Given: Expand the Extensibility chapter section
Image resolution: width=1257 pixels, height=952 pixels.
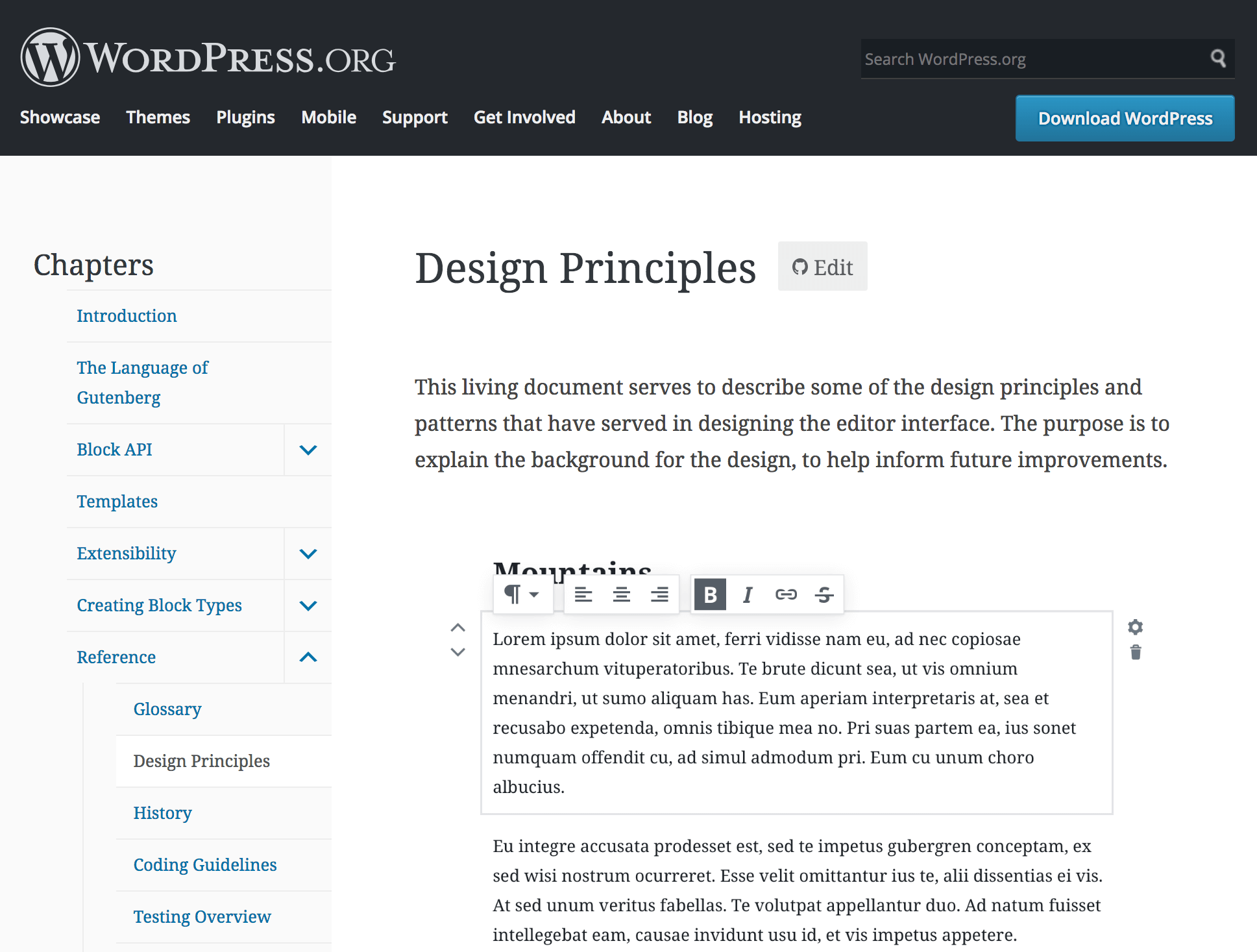Looking at the screenshot, I should tap(308, 552).
